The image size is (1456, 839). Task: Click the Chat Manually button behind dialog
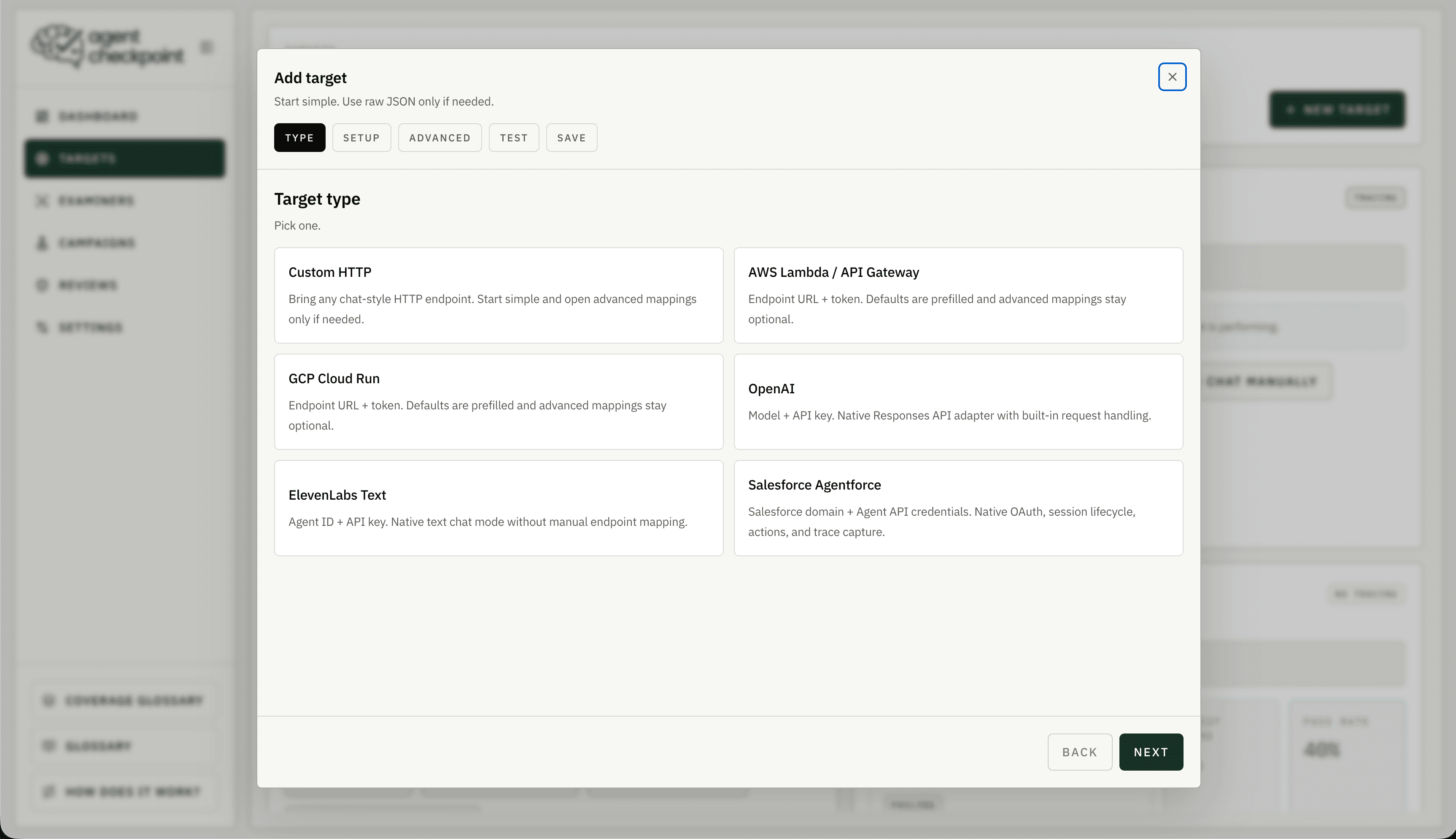click(x=1267, y=382)
